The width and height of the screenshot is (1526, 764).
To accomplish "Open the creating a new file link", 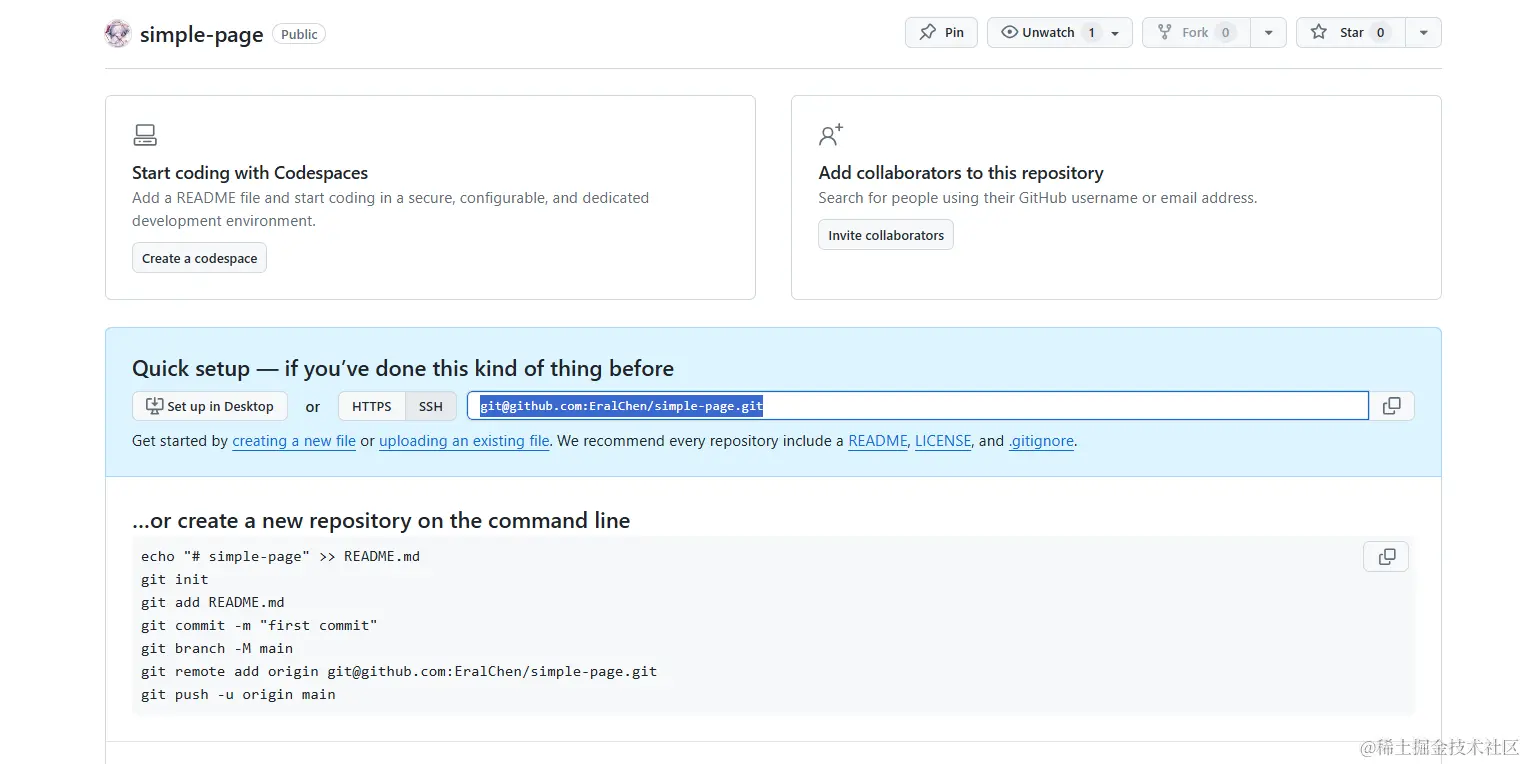I will coord(294,441).
